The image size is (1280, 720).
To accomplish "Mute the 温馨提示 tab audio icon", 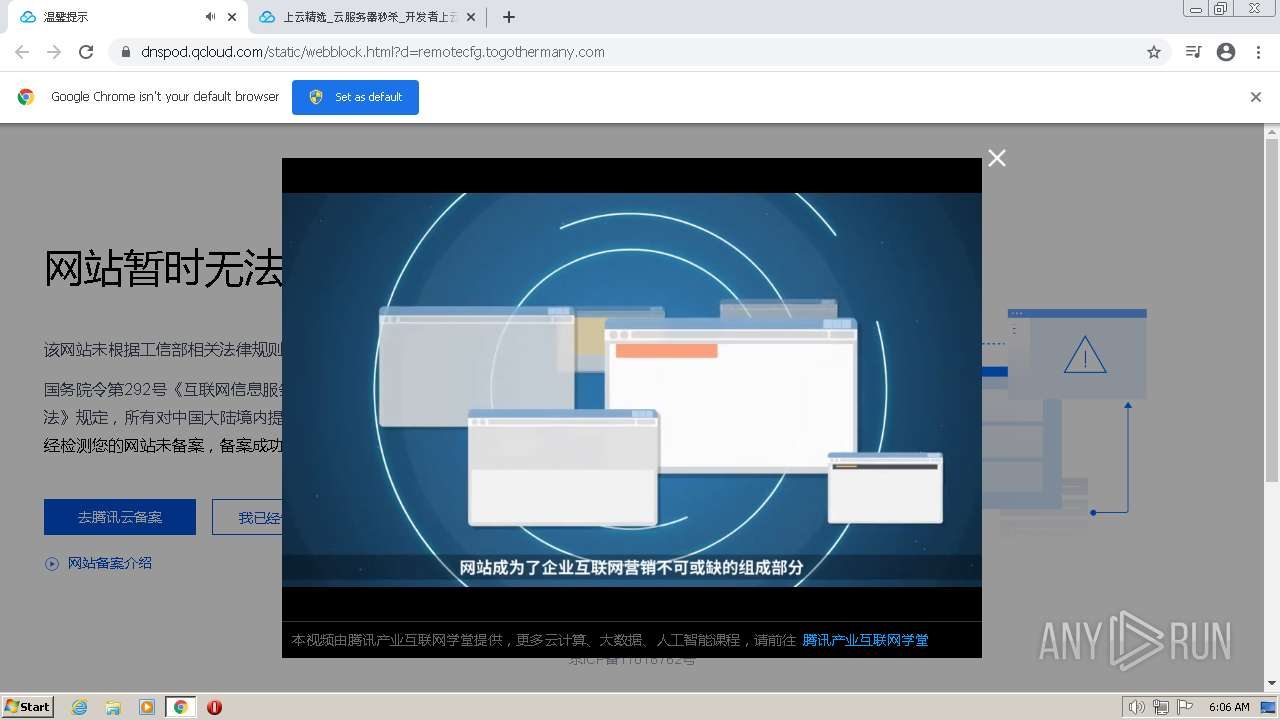I will (x=210, y=17).
